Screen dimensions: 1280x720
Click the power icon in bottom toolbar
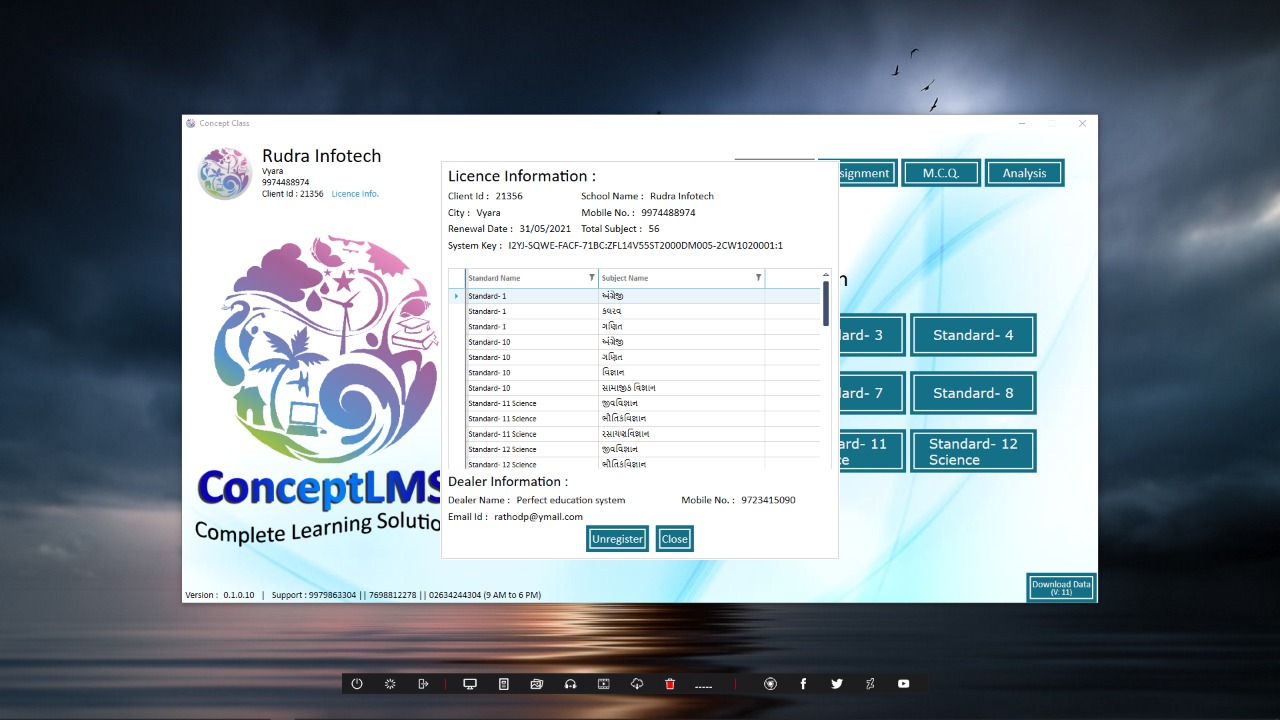(x=357, y=684)
